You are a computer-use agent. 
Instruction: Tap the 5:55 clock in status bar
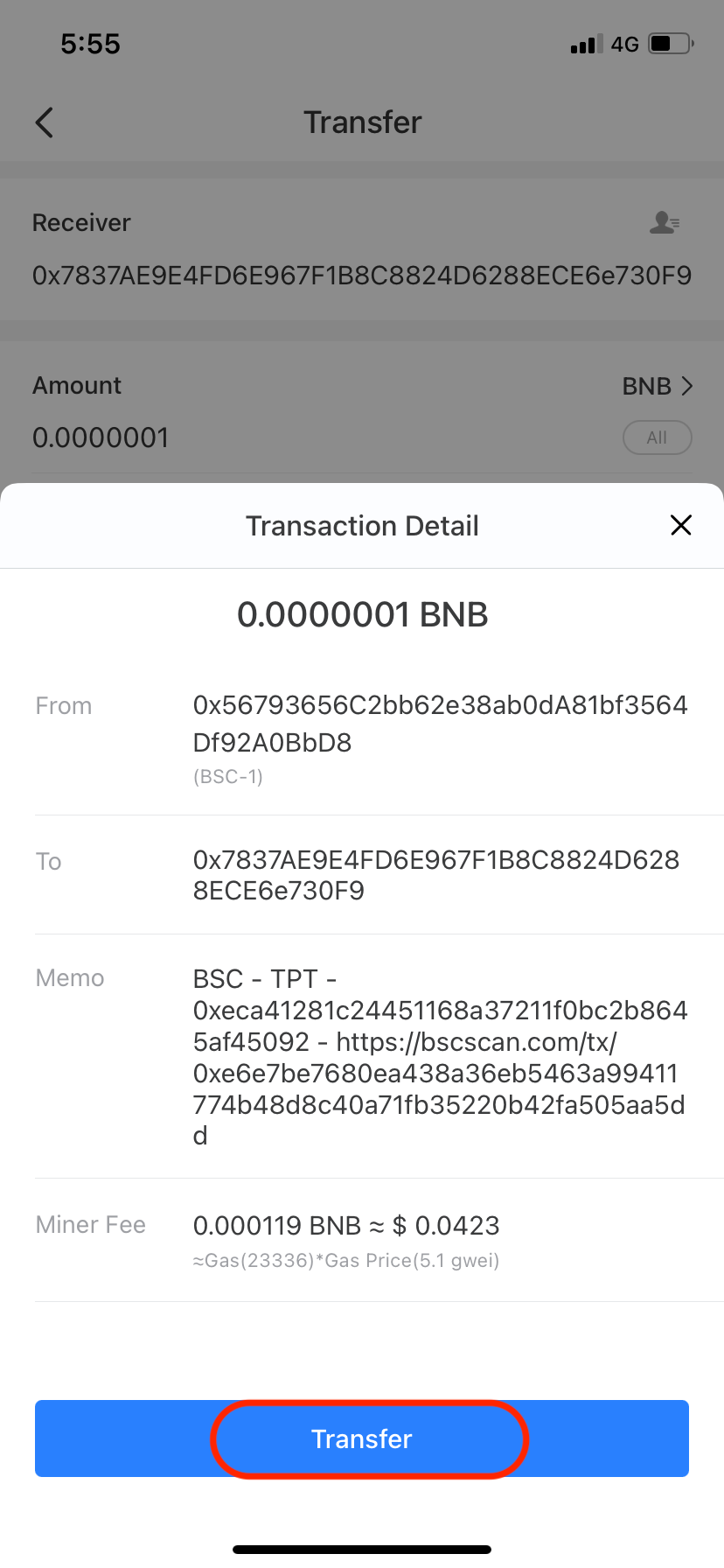(x=90, y=44)
